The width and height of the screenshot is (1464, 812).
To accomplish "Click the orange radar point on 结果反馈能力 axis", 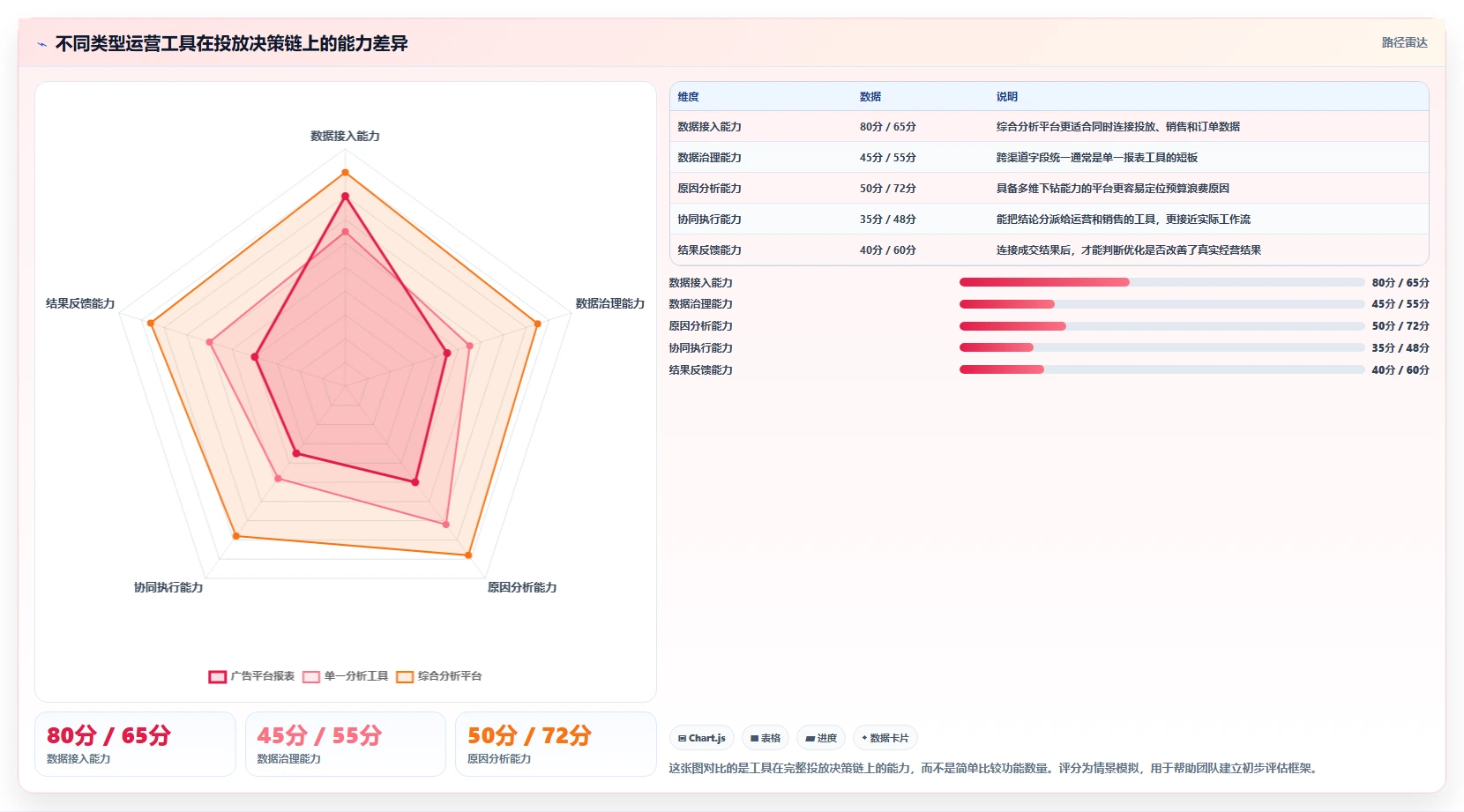I will click(151, 324).
